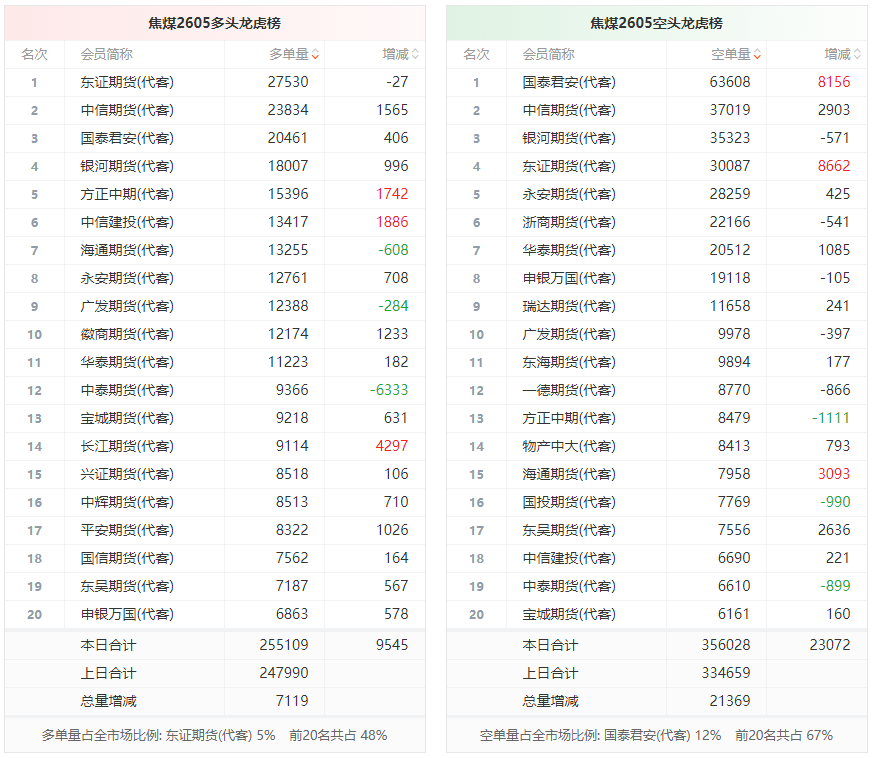Click the red change value 1886
874x758 pixels.
392,222
